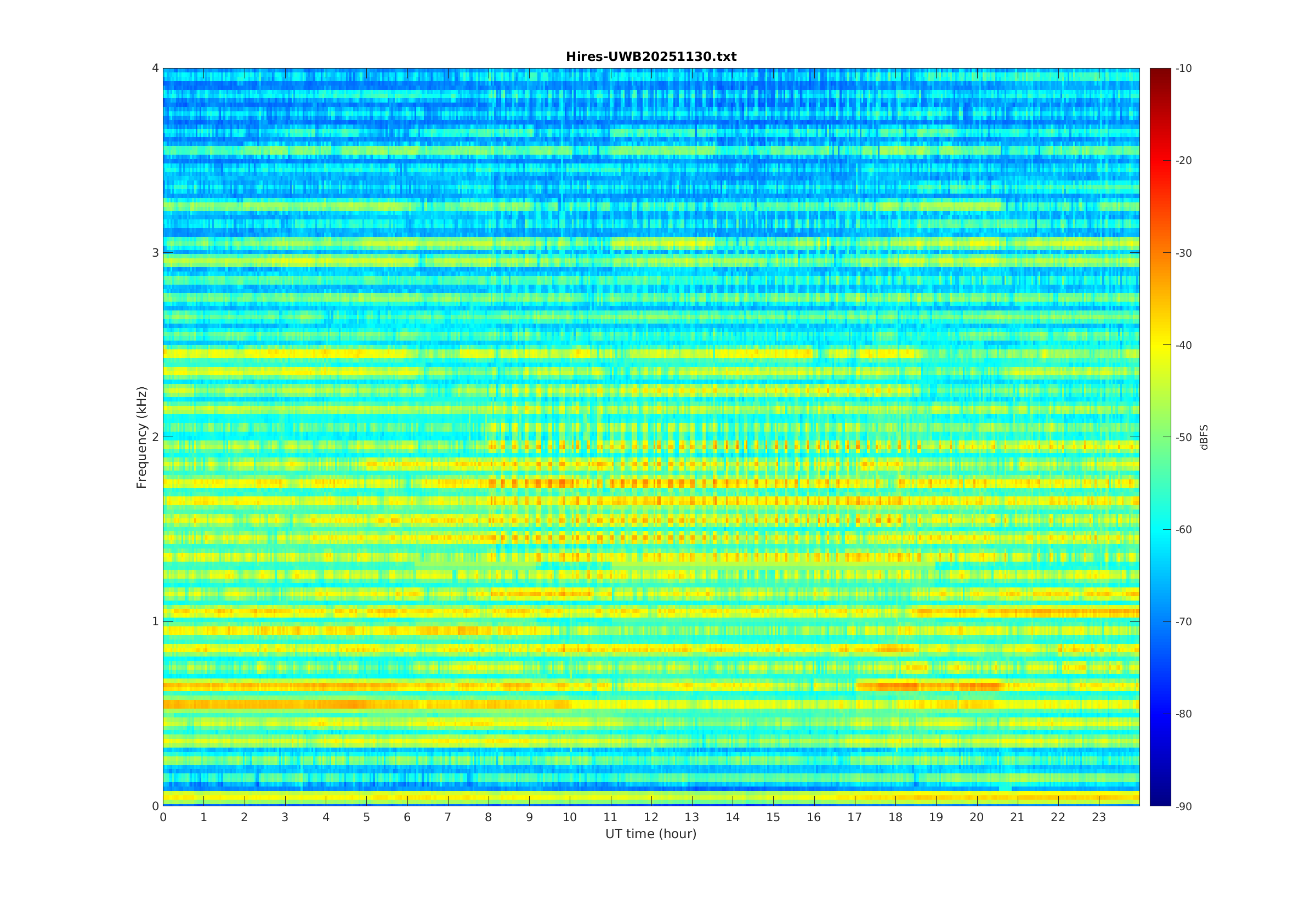Select the -50 colorbar tick label
The height and width of the screenshot is (905, 1316).
[x=1183, y=437]
